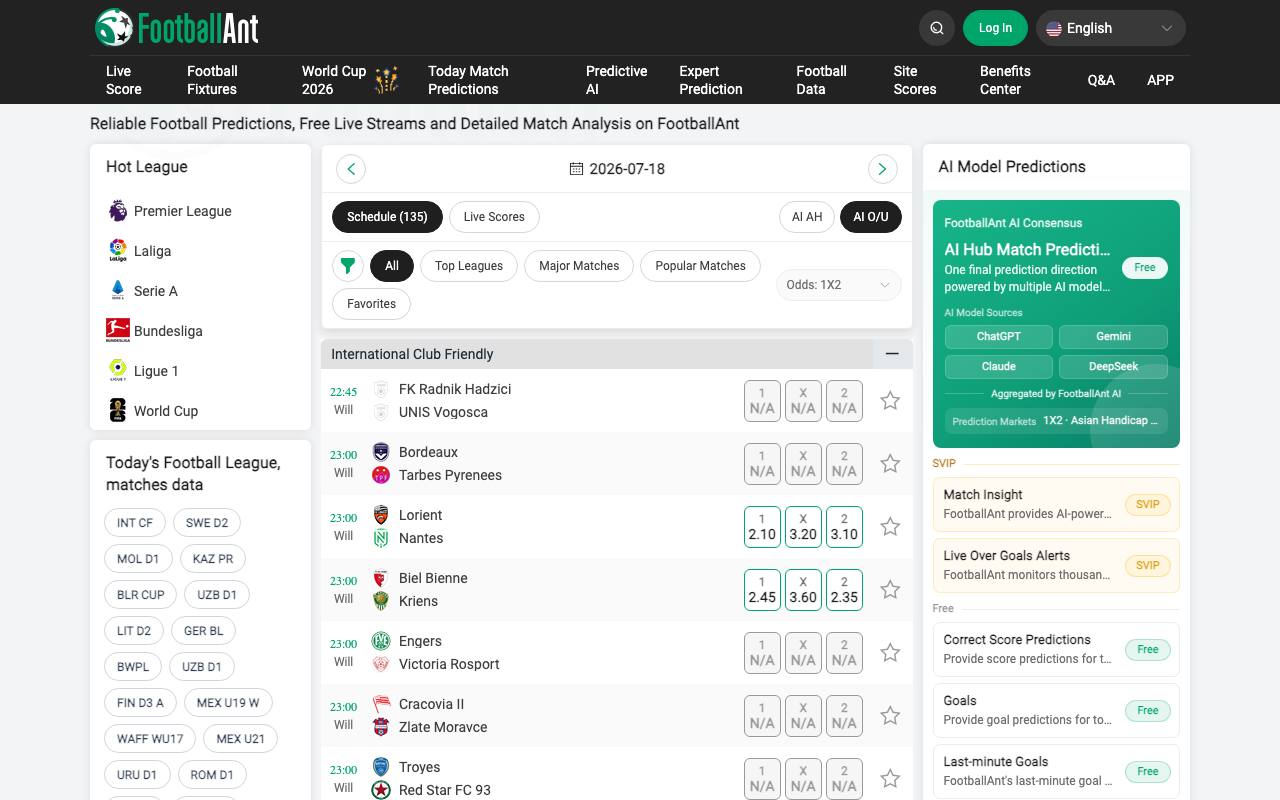Open Benefits Center menu
This screenshot has height=800, width=1280.
(x=1005, y=80)
